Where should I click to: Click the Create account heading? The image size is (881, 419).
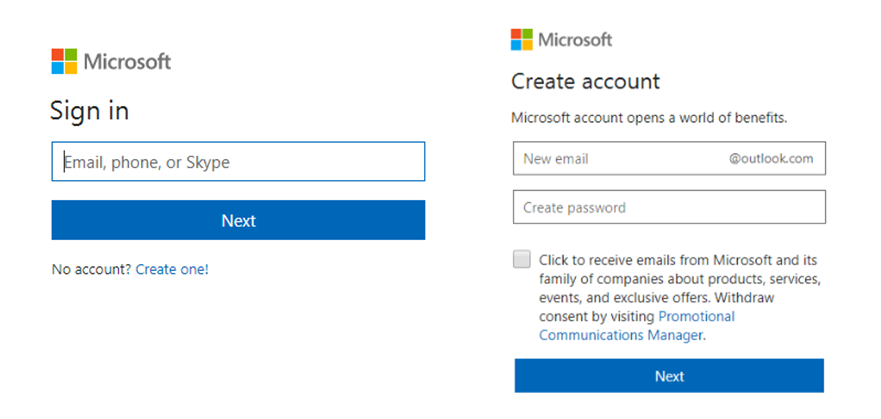pos(585,82)
